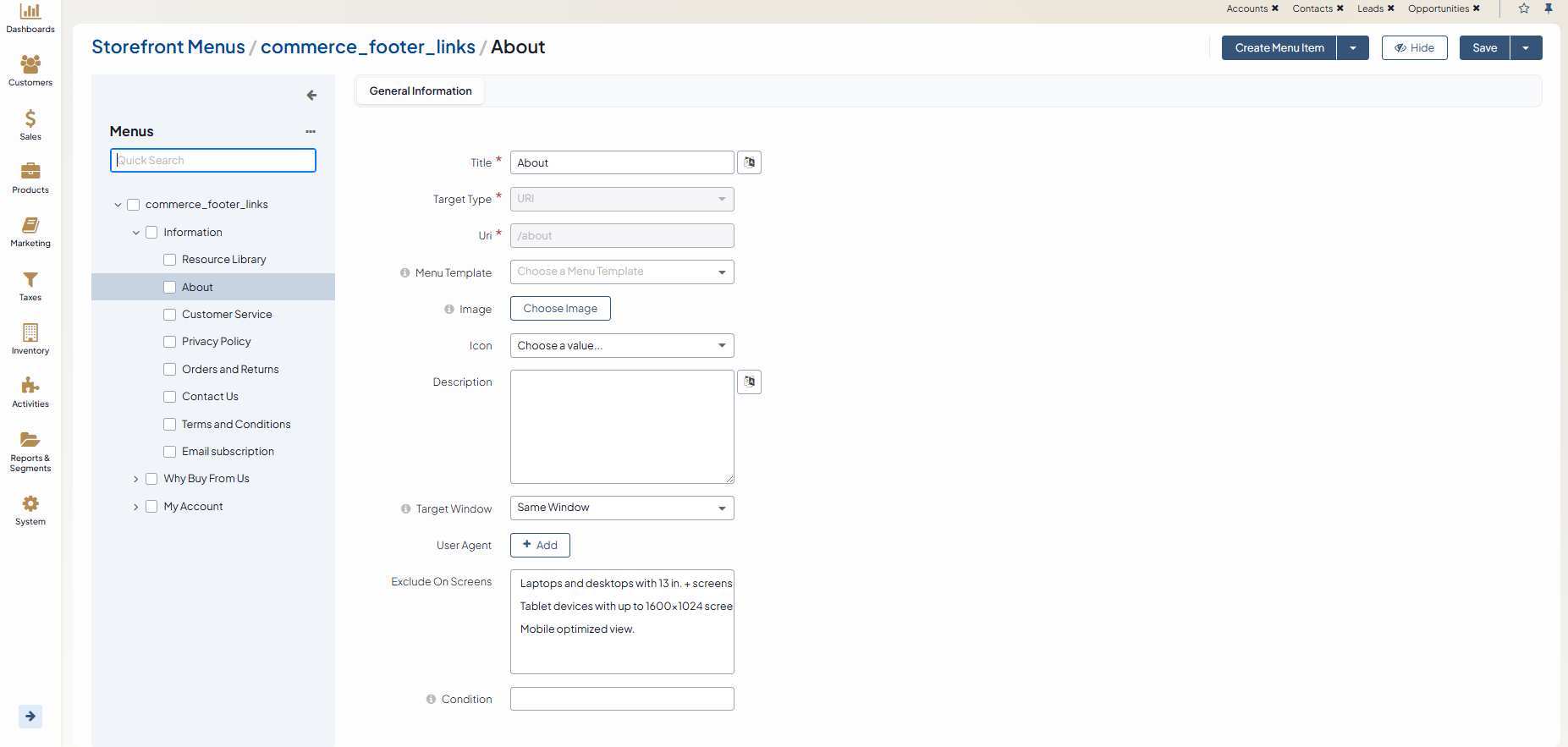
Task: Open the Menu Template dropdown
Action: pyautogui.click(x=622, y=272)
